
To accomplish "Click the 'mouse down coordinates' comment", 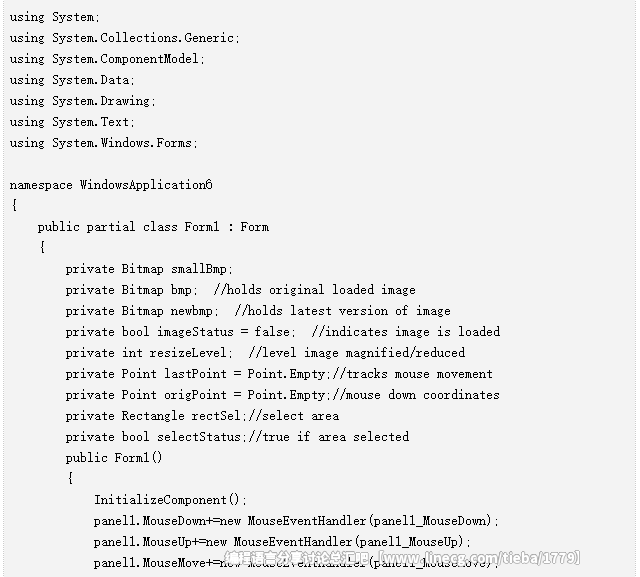I will pos(416,395).
